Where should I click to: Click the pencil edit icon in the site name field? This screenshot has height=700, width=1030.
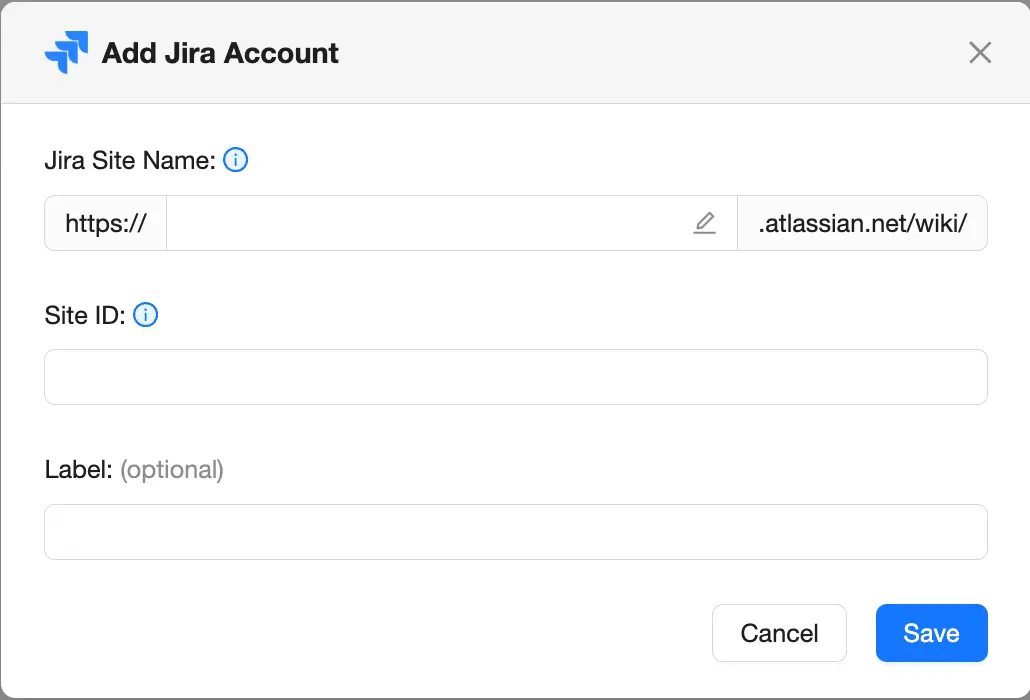pyautogui.click(x=704, y=223)
